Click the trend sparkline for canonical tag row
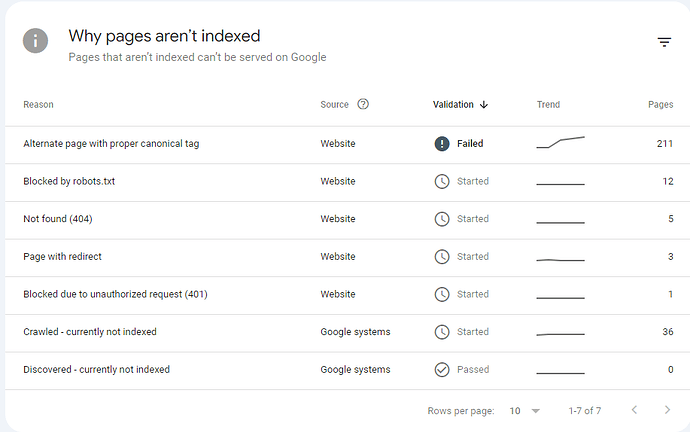Image resolution: width=690 pixels, height=432 pixels. pos(560,143)
